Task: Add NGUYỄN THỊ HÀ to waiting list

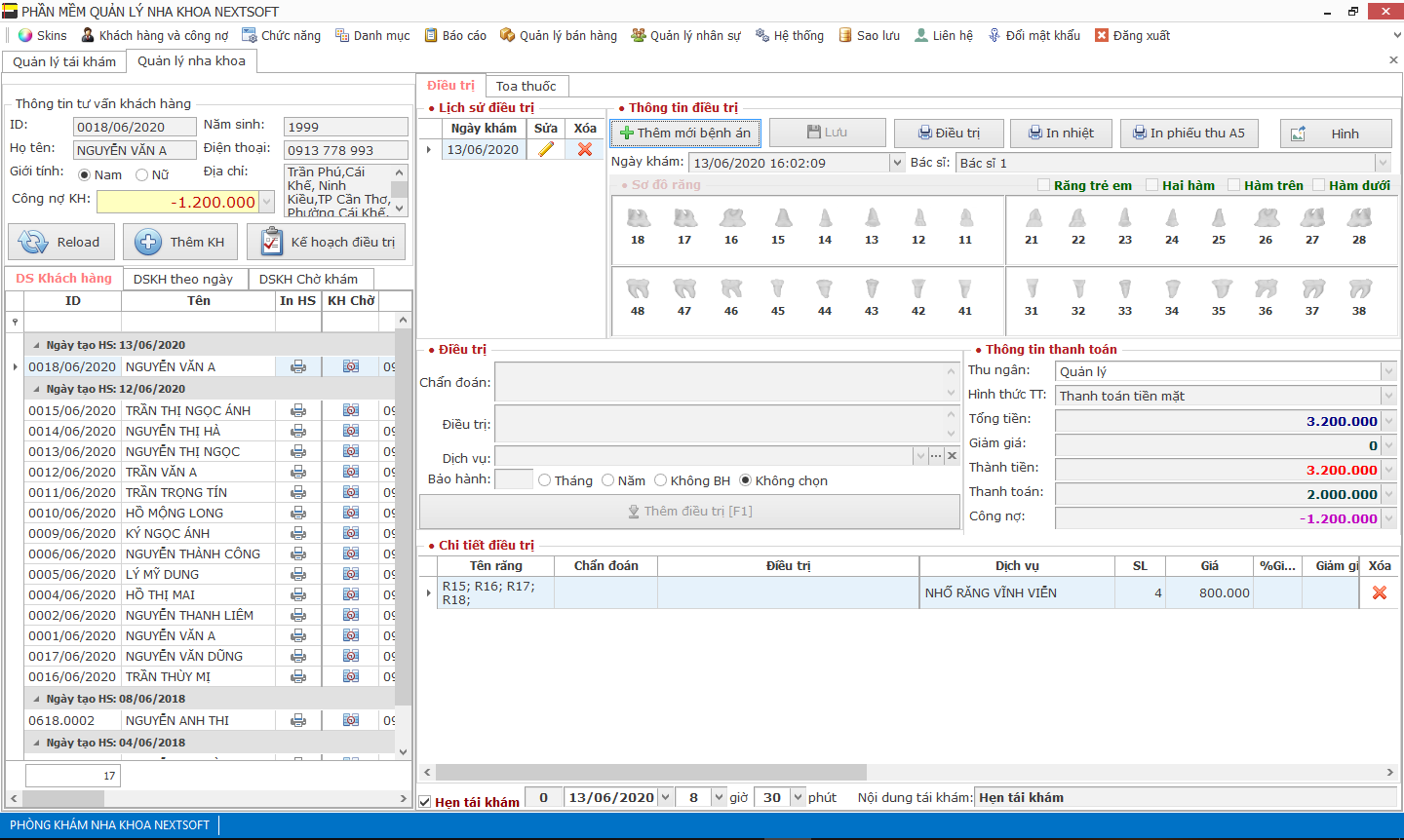Action: [x=351, y=431]
